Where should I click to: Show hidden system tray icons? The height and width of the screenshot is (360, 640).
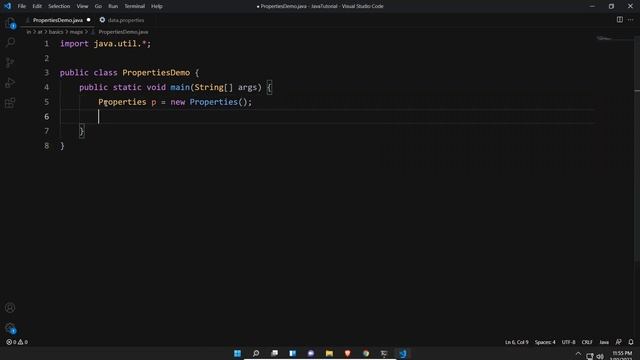tap(578, 354)
